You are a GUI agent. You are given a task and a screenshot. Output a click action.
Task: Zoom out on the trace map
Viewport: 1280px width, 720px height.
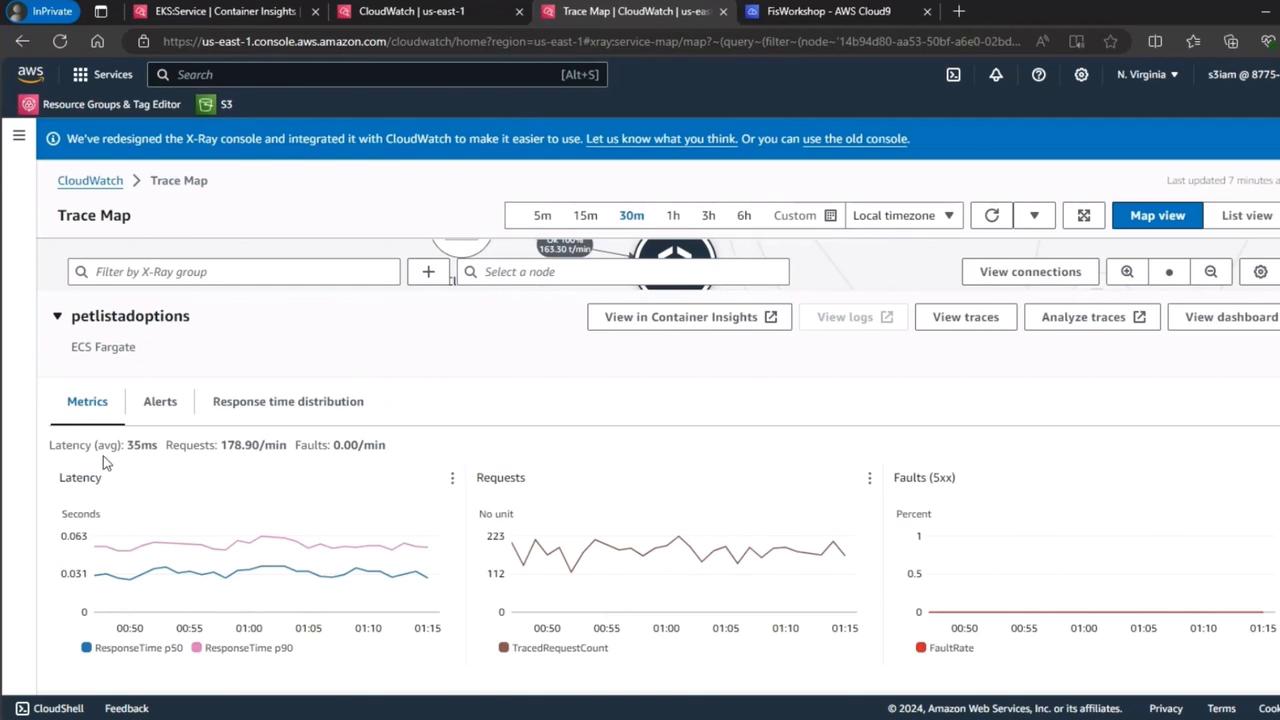pos(1210,272)
